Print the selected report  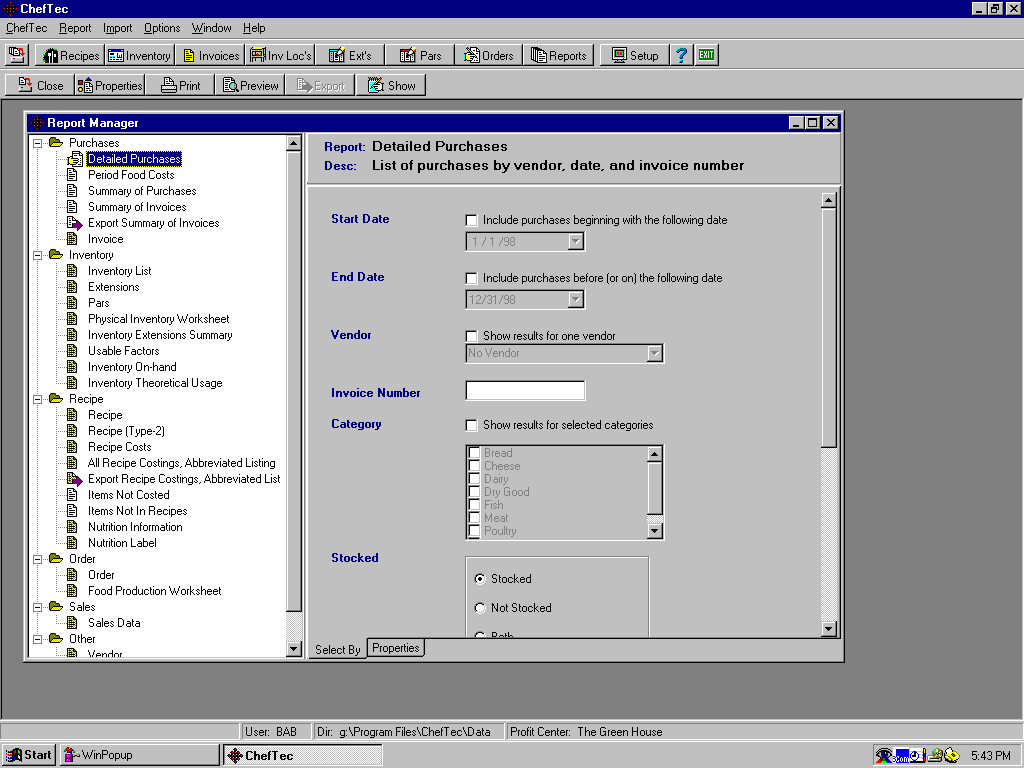(x=180, y=86)
